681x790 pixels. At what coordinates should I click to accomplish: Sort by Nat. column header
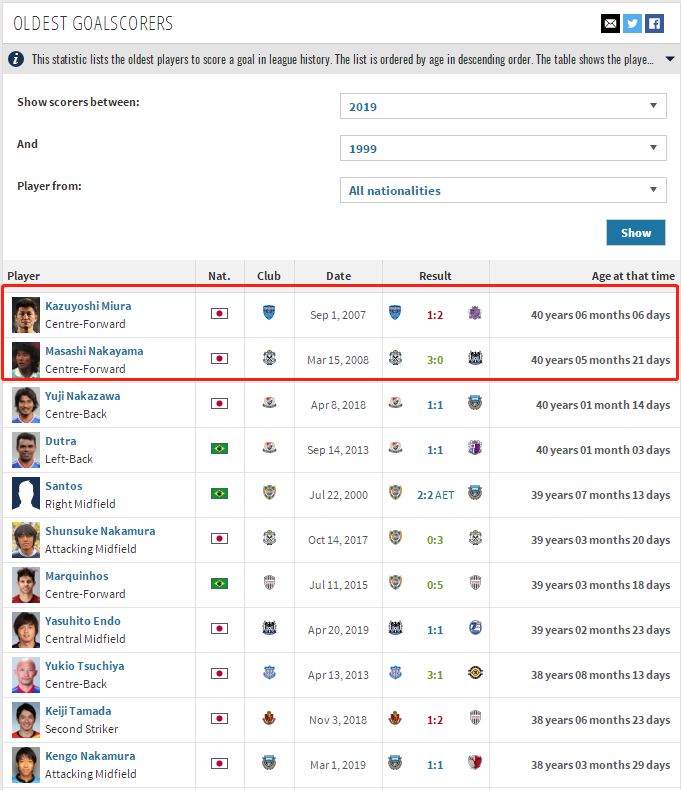(x=219, y=276)
